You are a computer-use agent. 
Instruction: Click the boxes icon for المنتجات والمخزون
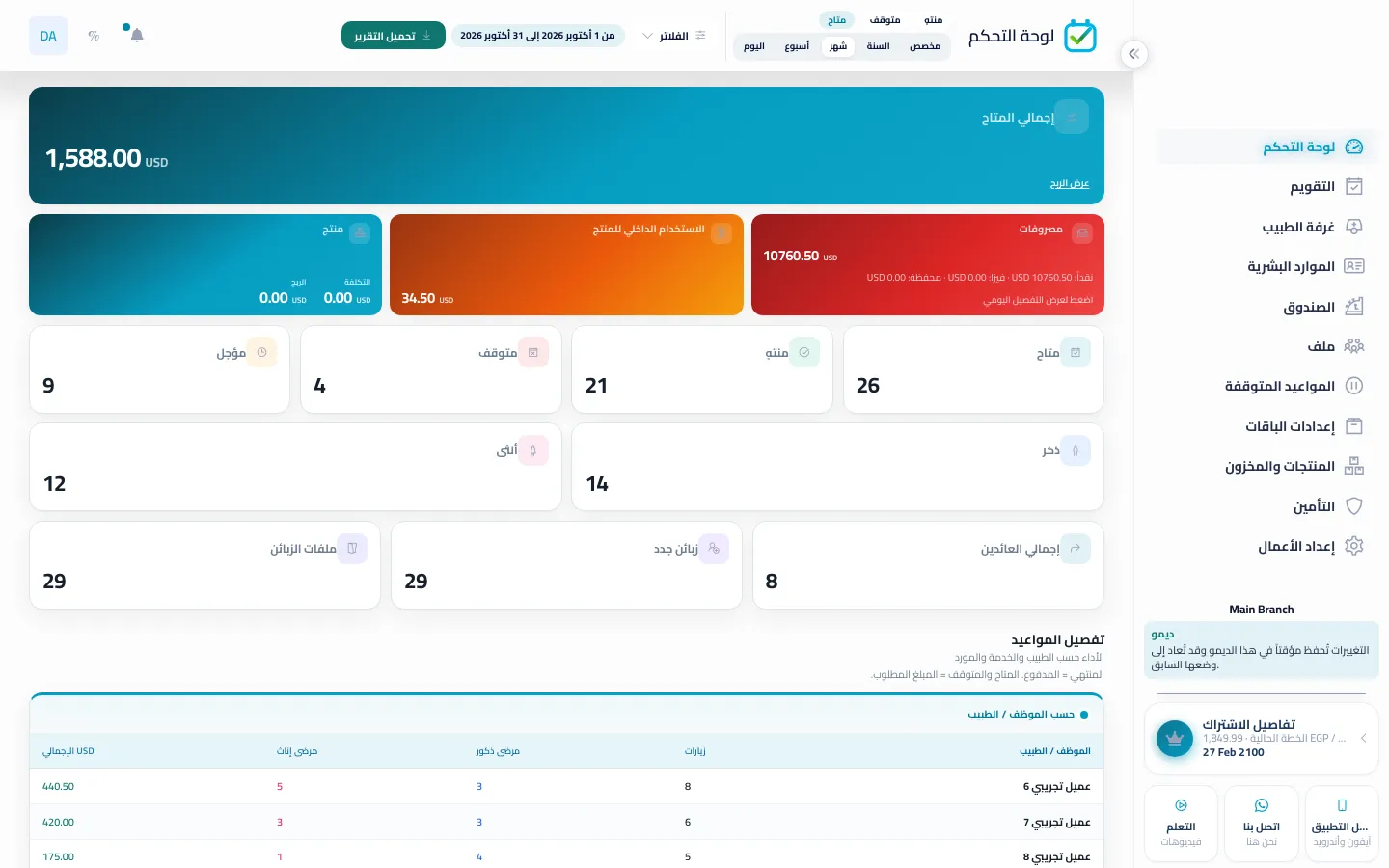pyautogui.click(x=1354, y=466)
